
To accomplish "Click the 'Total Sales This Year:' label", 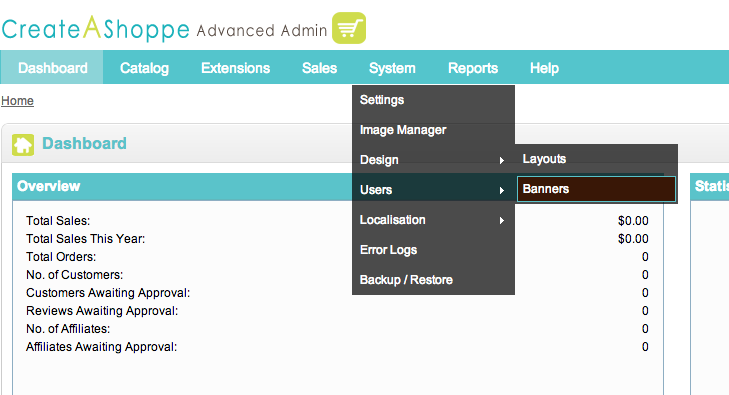I will [x=86, y=239].
